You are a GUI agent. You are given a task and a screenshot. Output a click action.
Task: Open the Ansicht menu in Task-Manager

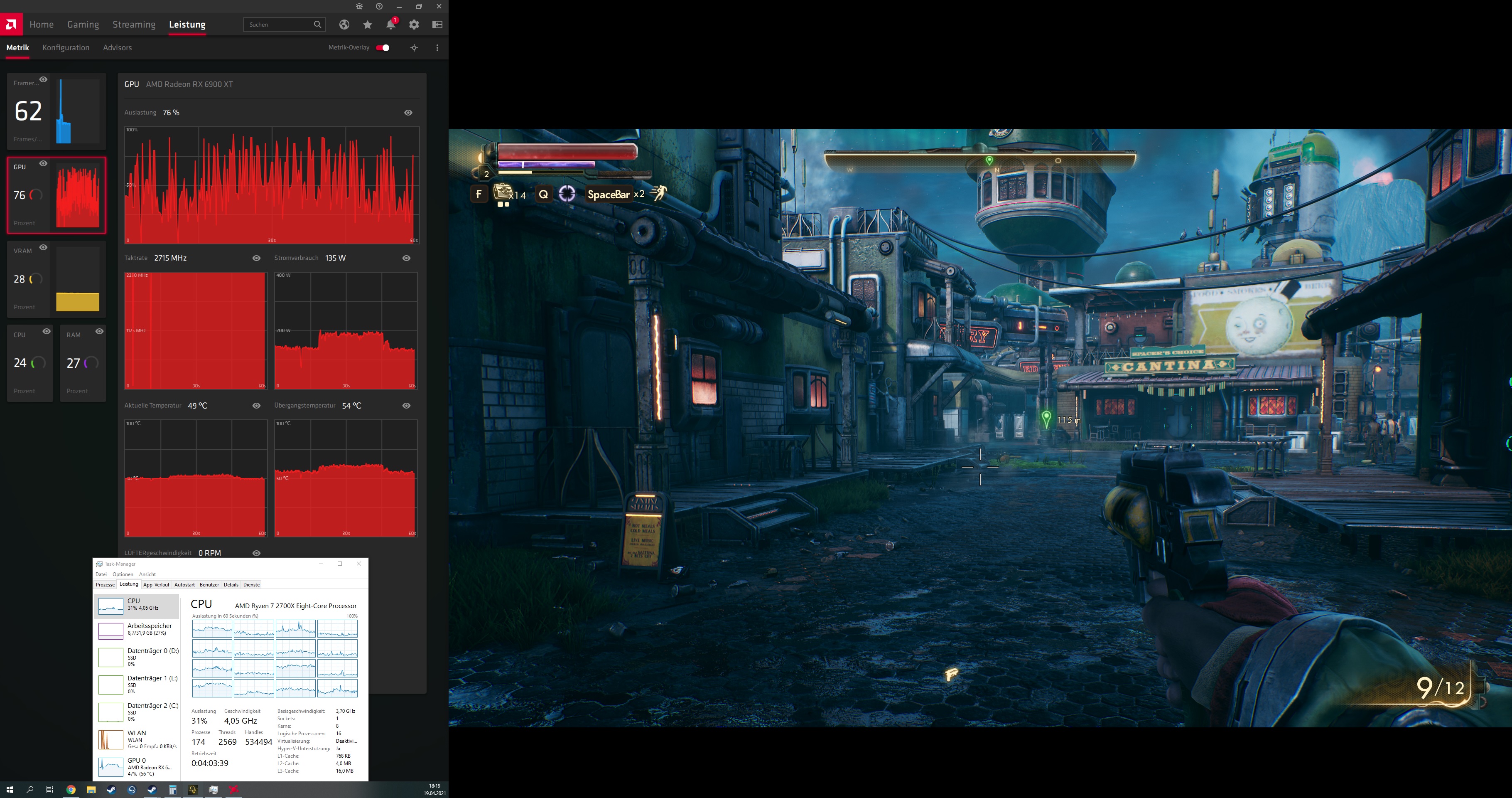click(x=147, y=574)
